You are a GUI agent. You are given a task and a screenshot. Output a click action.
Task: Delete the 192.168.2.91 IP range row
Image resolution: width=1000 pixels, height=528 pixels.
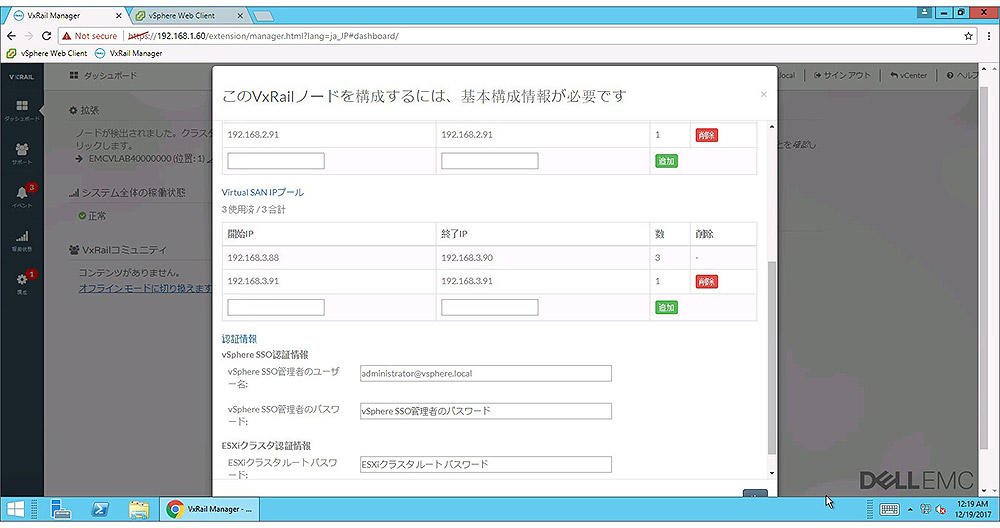706,135
